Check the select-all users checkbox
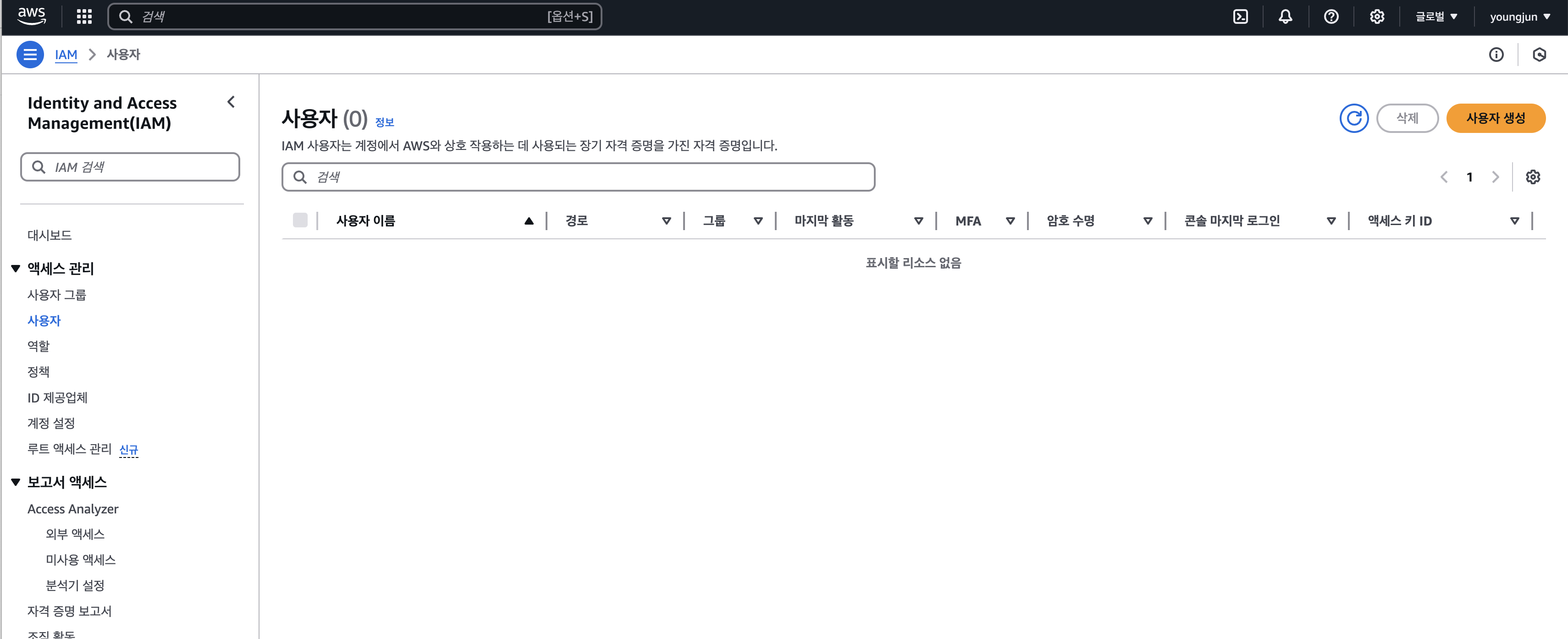 (x=300, y=220)
